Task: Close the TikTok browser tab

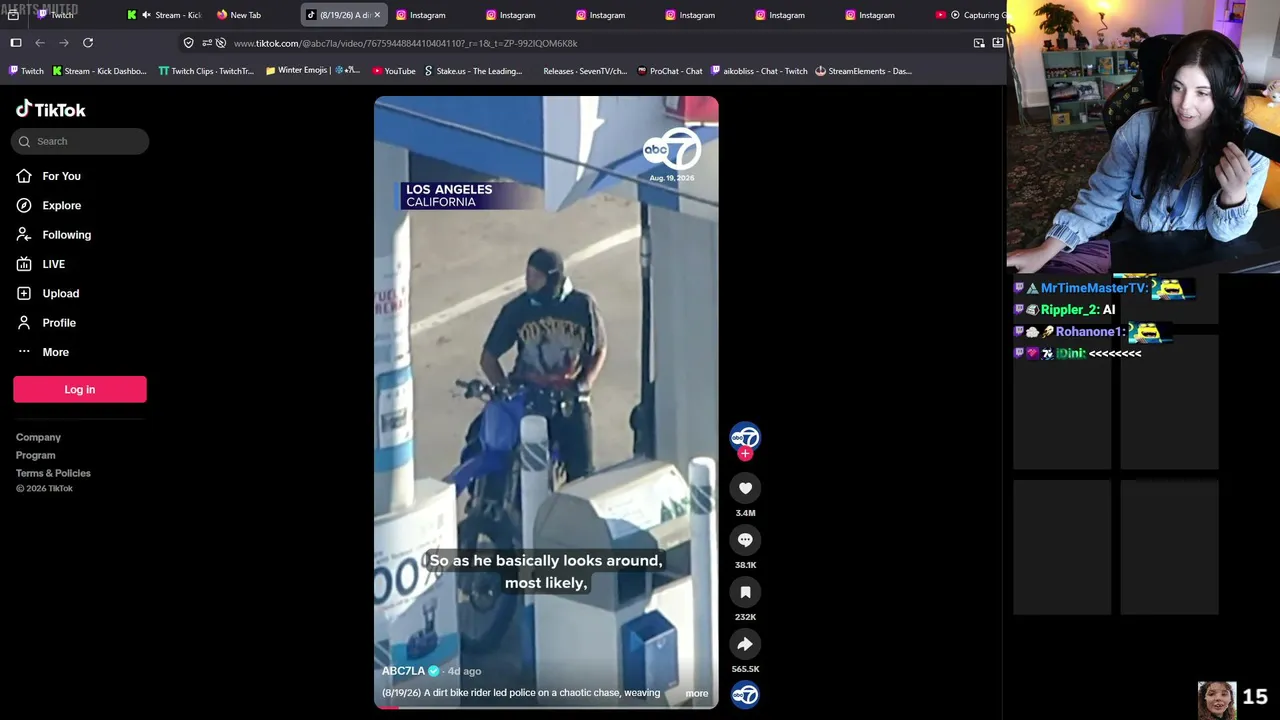Action: pyautogui.click(x=377, y=15)
